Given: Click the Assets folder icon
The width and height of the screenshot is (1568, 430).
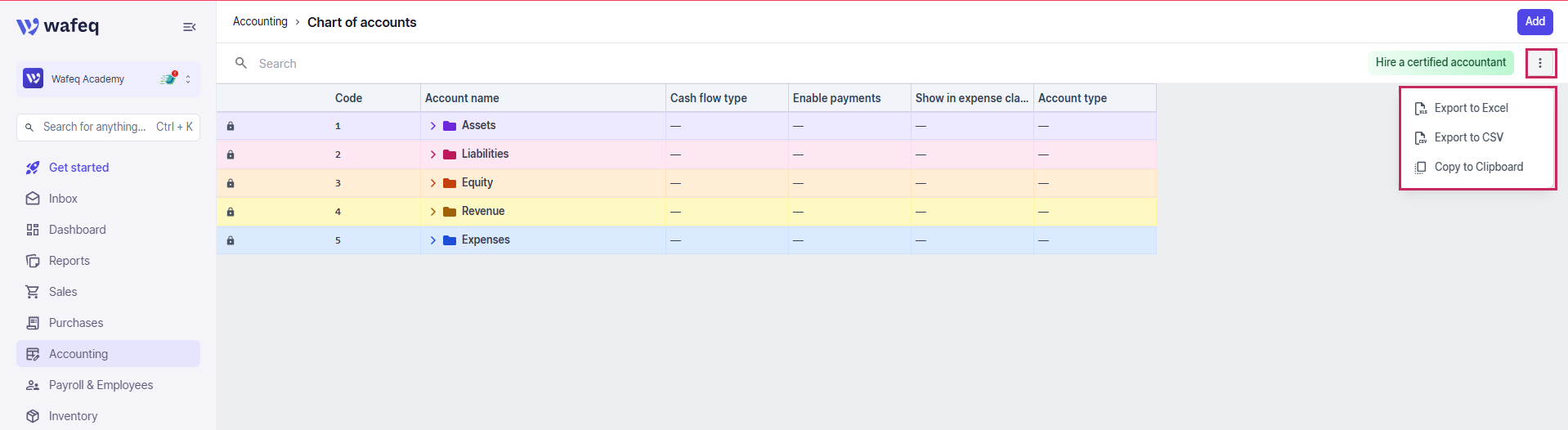Looking at the screenshot, I should (450, 126).
